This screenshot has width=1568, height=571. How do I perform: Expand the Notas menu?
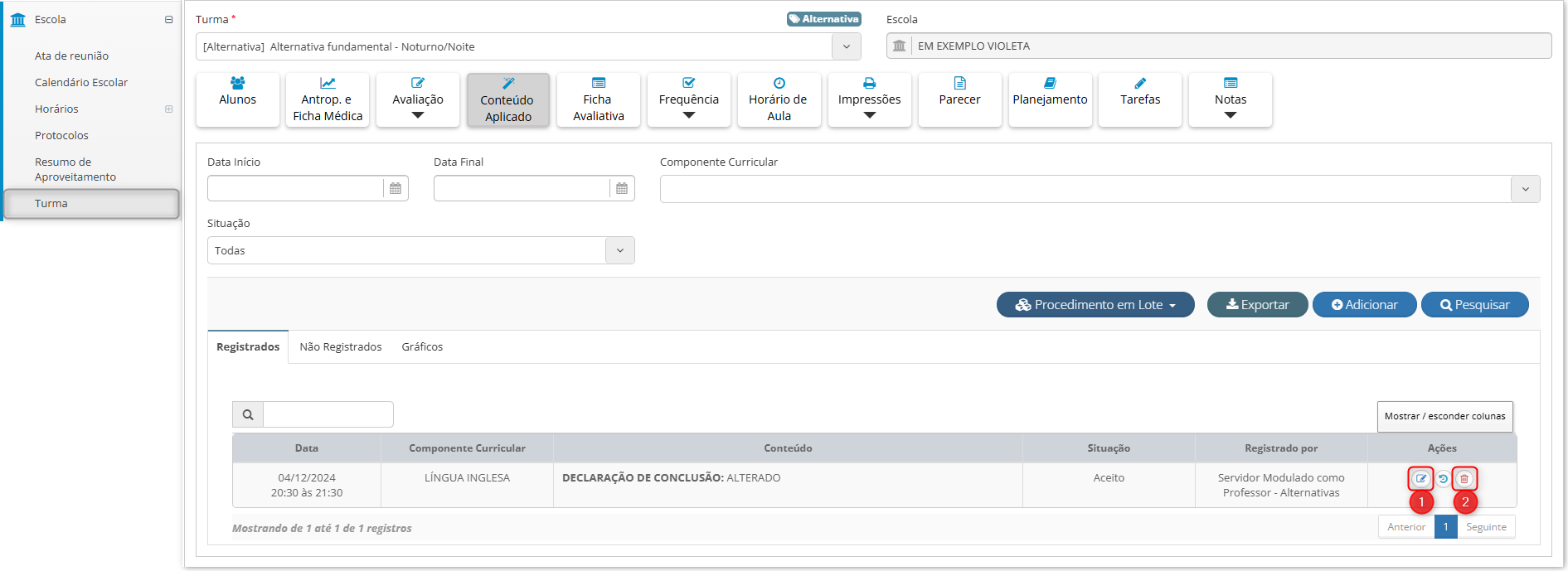pyautogui.click(x=1231, y=99)
